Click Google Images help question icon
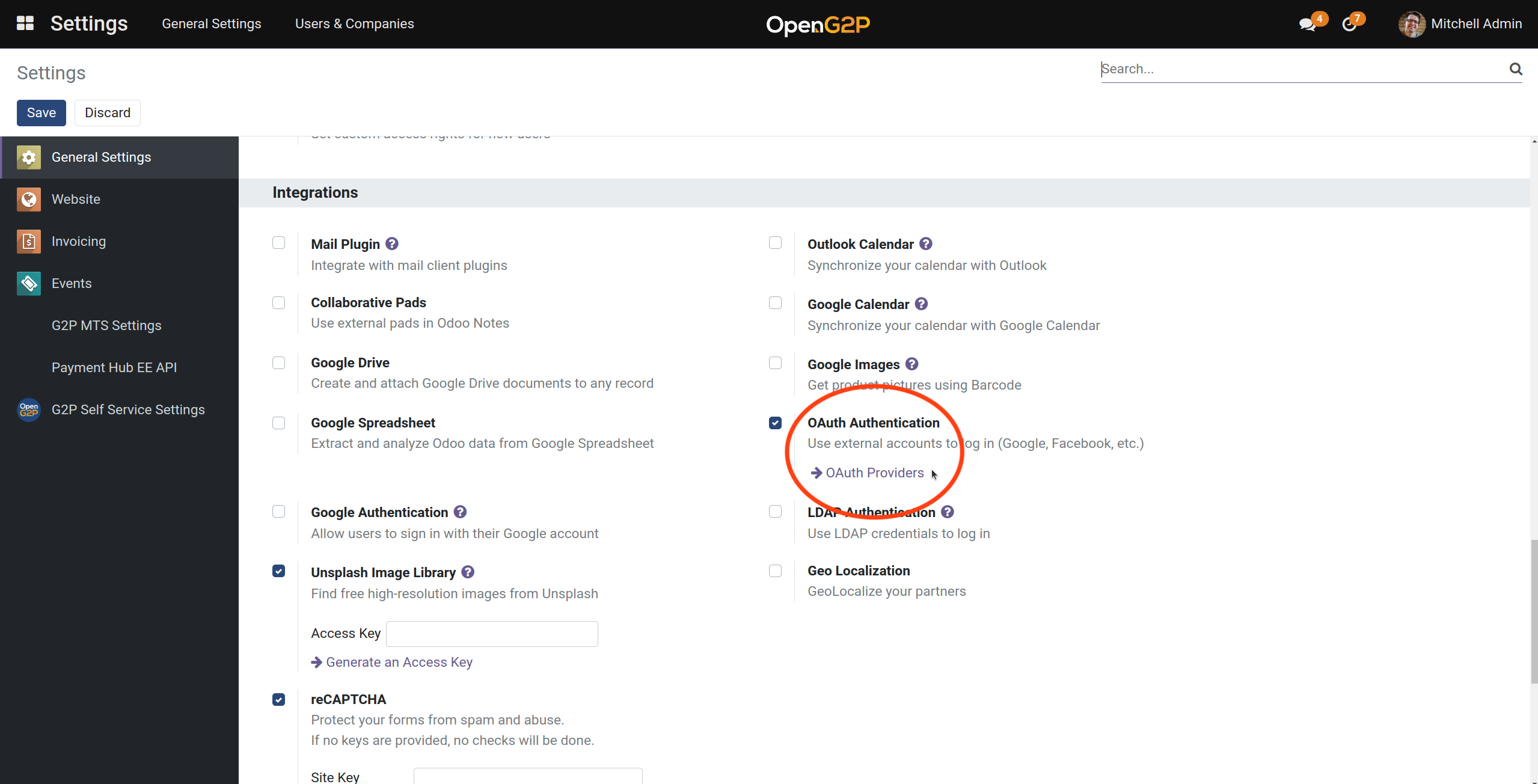Image resolution: width=1538 pixels, height=784 pixels. [x=912, y=364]
